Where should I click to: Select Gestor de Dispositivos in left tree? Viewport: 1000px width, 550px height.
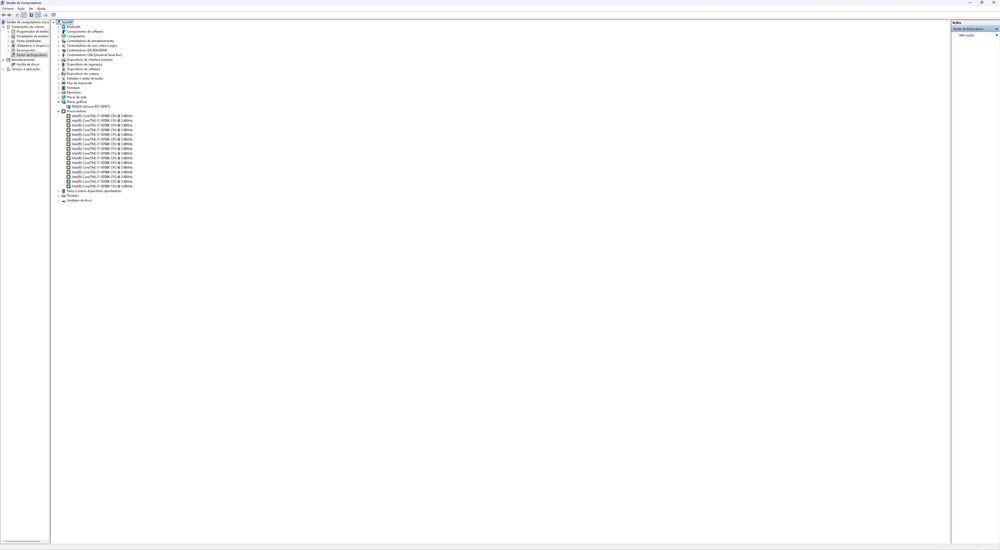pyautogui.click(x=32, y=55)
